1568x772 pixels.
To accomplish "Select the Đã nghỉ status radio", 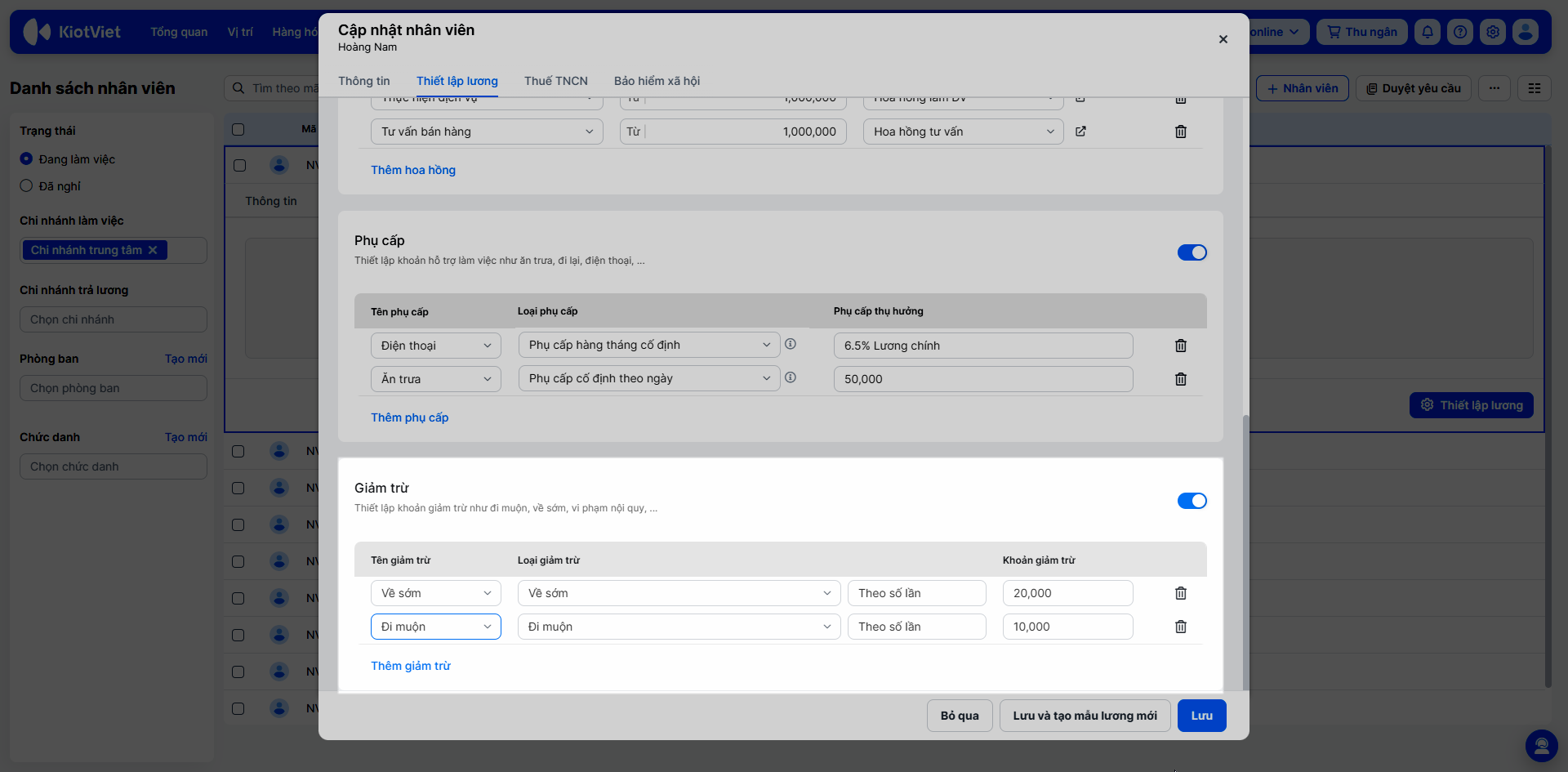I will click(26, 185).
